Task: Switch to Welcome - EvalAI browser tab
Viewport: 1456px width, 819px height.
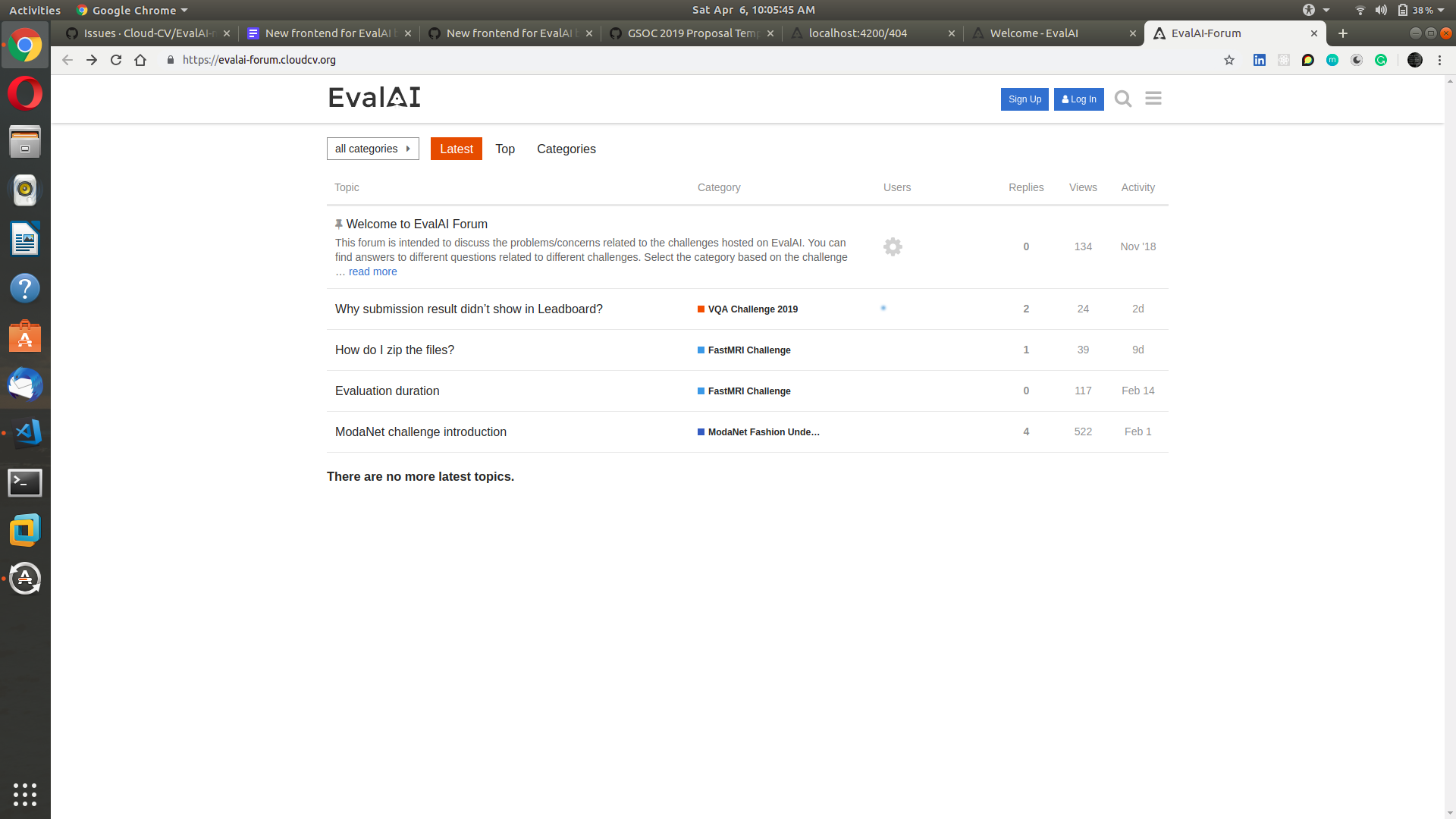Action: [x=1053, y=33]
